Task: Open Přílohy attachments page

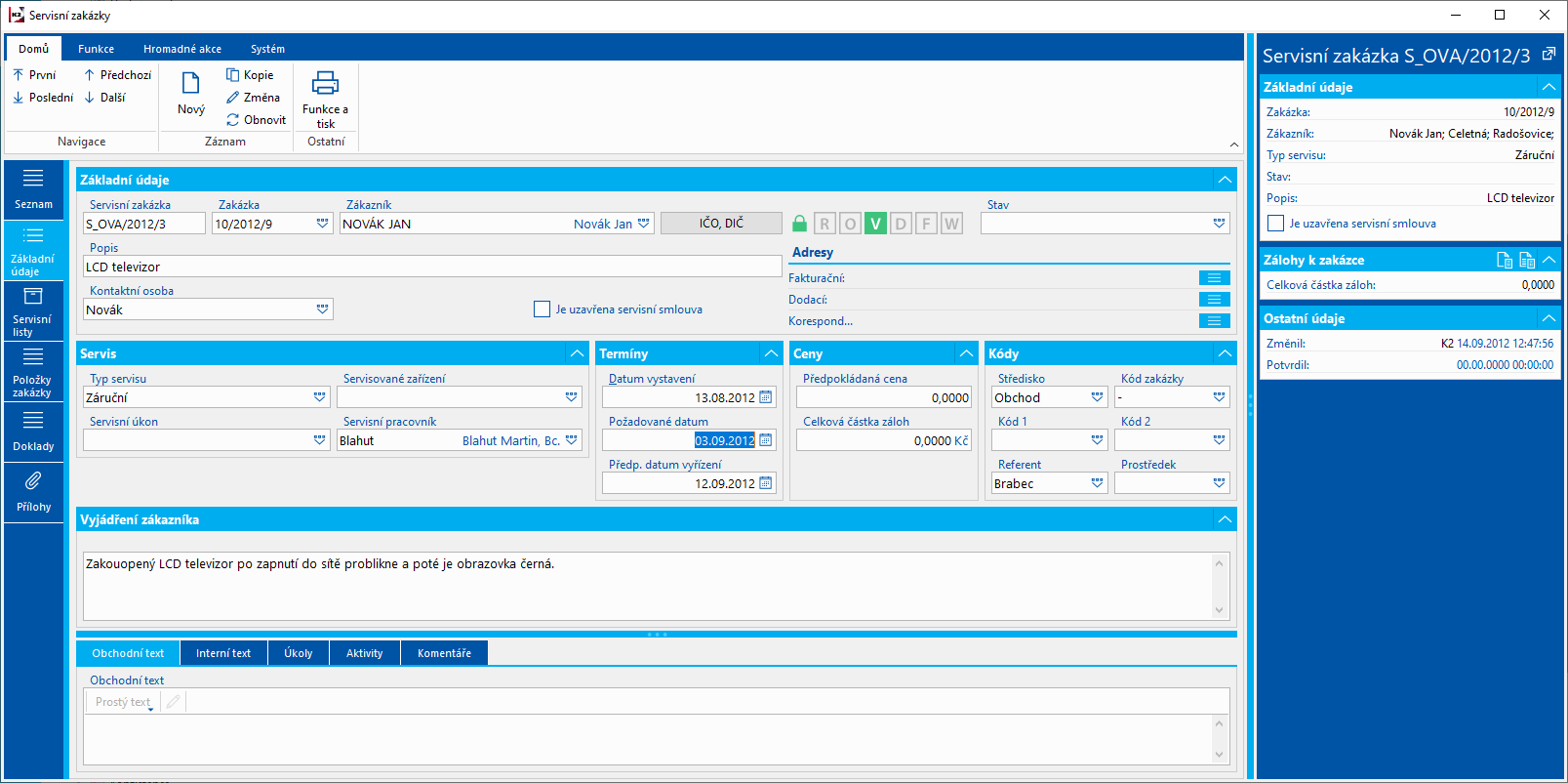Action: tap(33, 493)
